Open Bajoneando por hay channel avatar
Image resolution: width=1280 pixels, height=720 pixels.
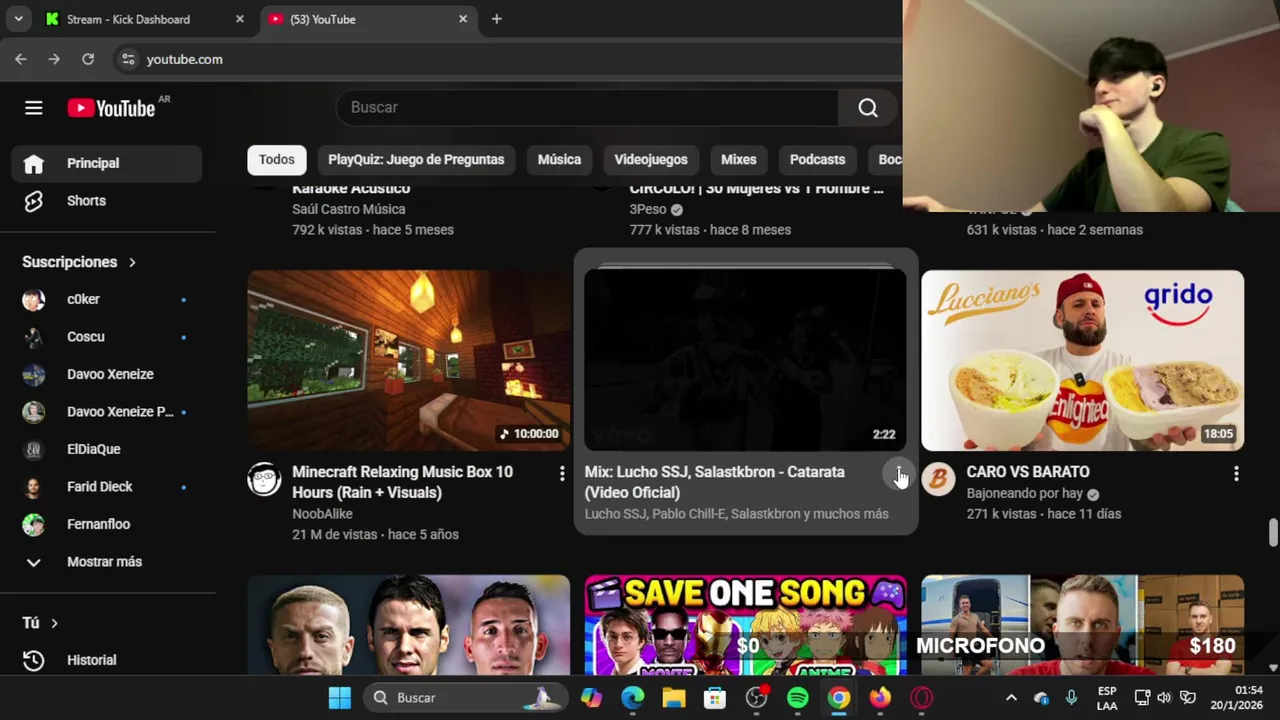click(x=938, y=480)
